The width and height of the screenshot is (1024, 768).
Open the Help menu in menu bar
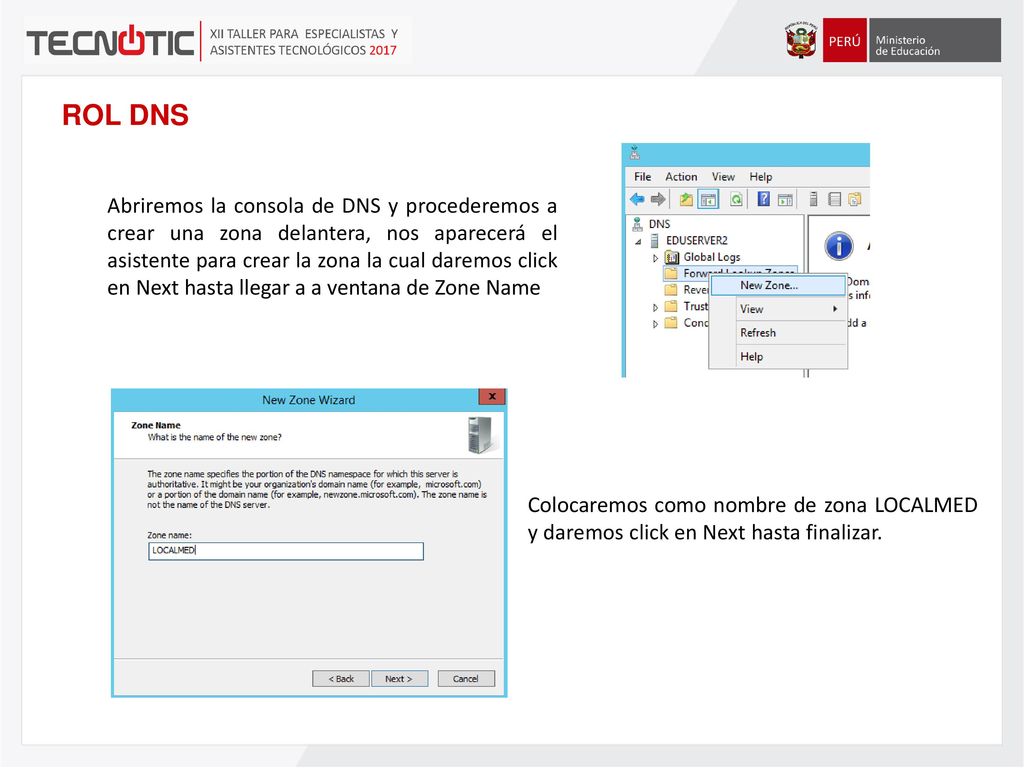(761, 176)
